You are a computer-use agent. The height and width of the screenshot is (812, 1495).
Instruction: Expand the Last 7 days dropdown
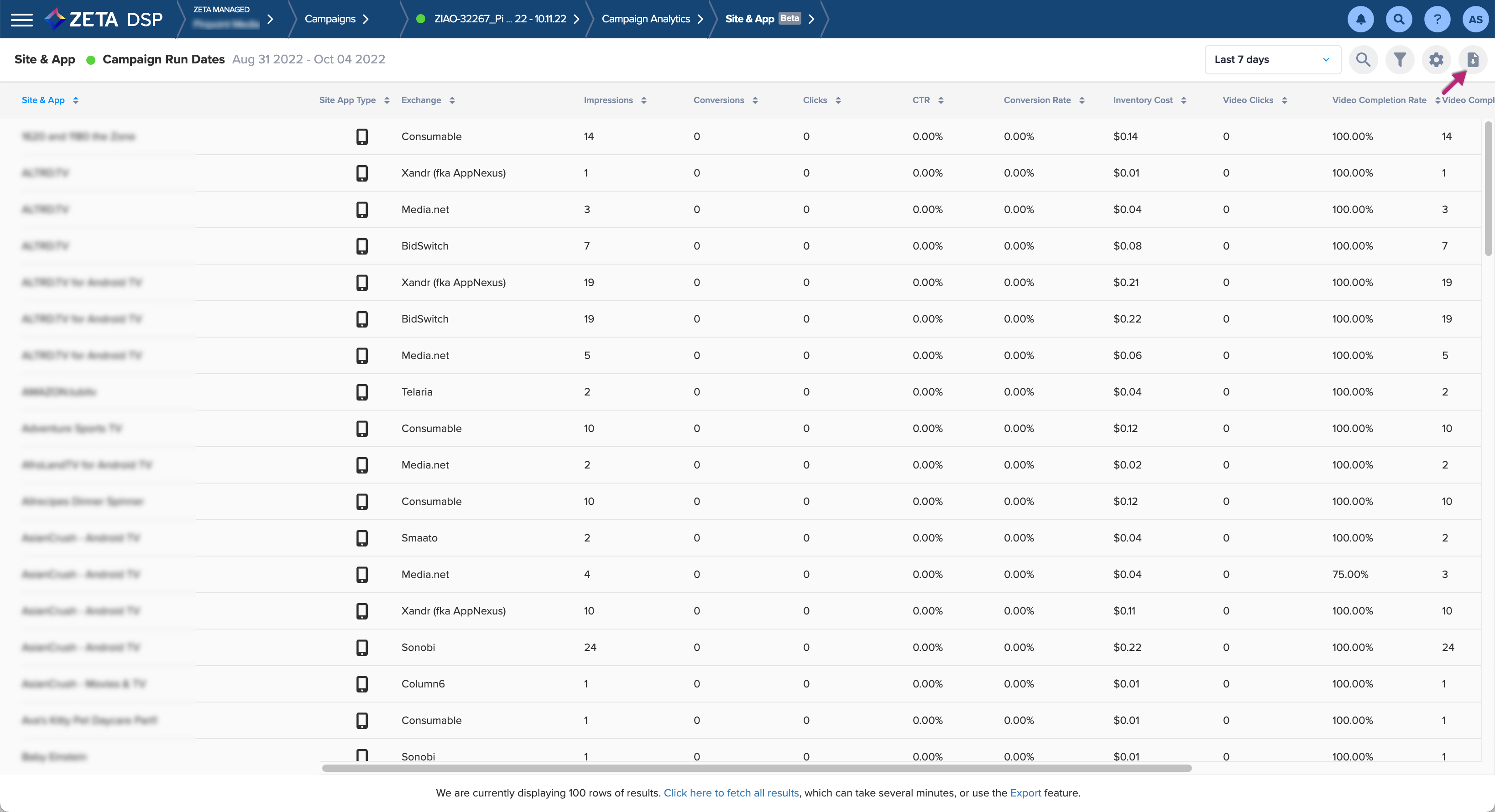[1272, 60]
